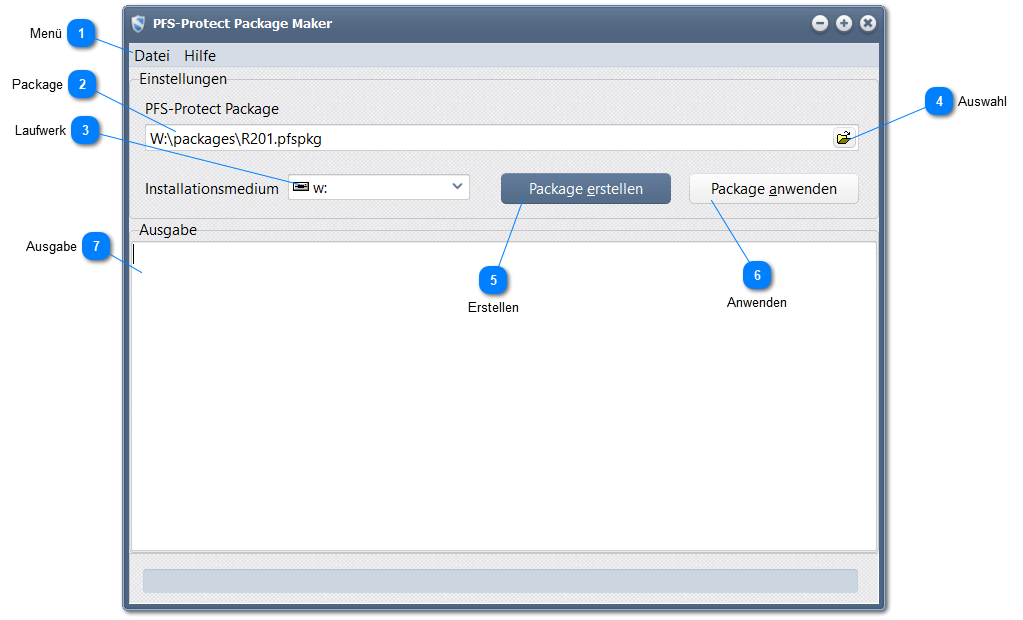Click the blue badge 4 labeled Auswahl
The height and width of the screenshot is (620, 1023).
[939, 101]
